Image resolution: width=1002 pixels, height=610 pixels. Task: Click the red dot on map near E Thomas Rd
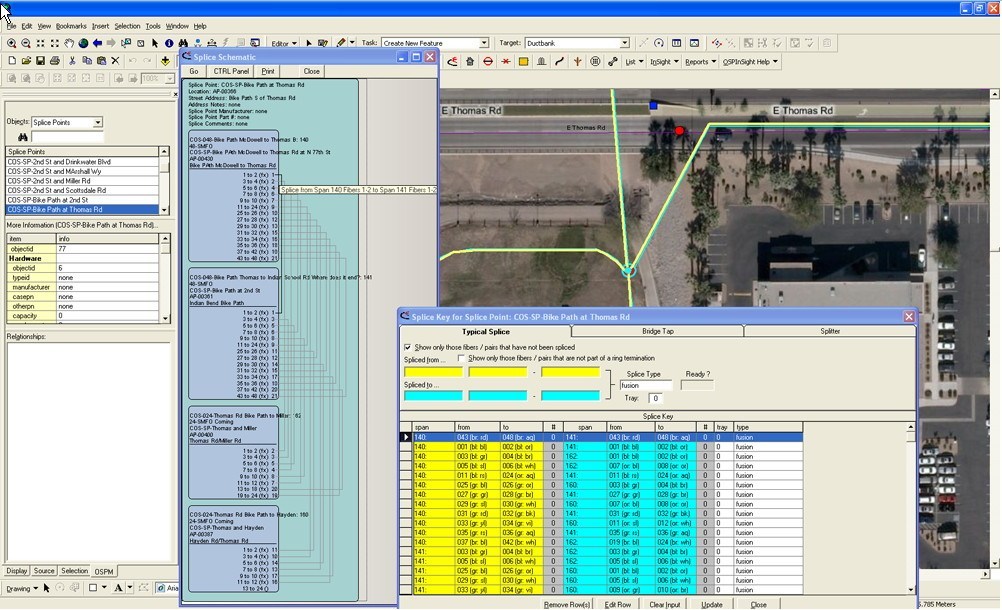pos(679,131)
